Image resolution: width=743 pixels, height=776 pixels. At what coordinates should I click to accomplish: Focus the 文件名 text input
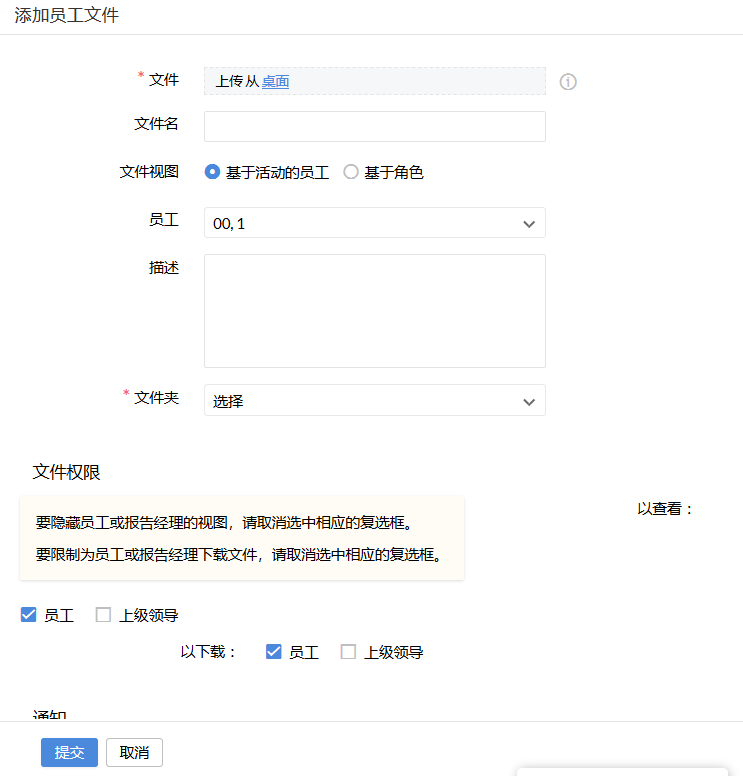[374, 127]
